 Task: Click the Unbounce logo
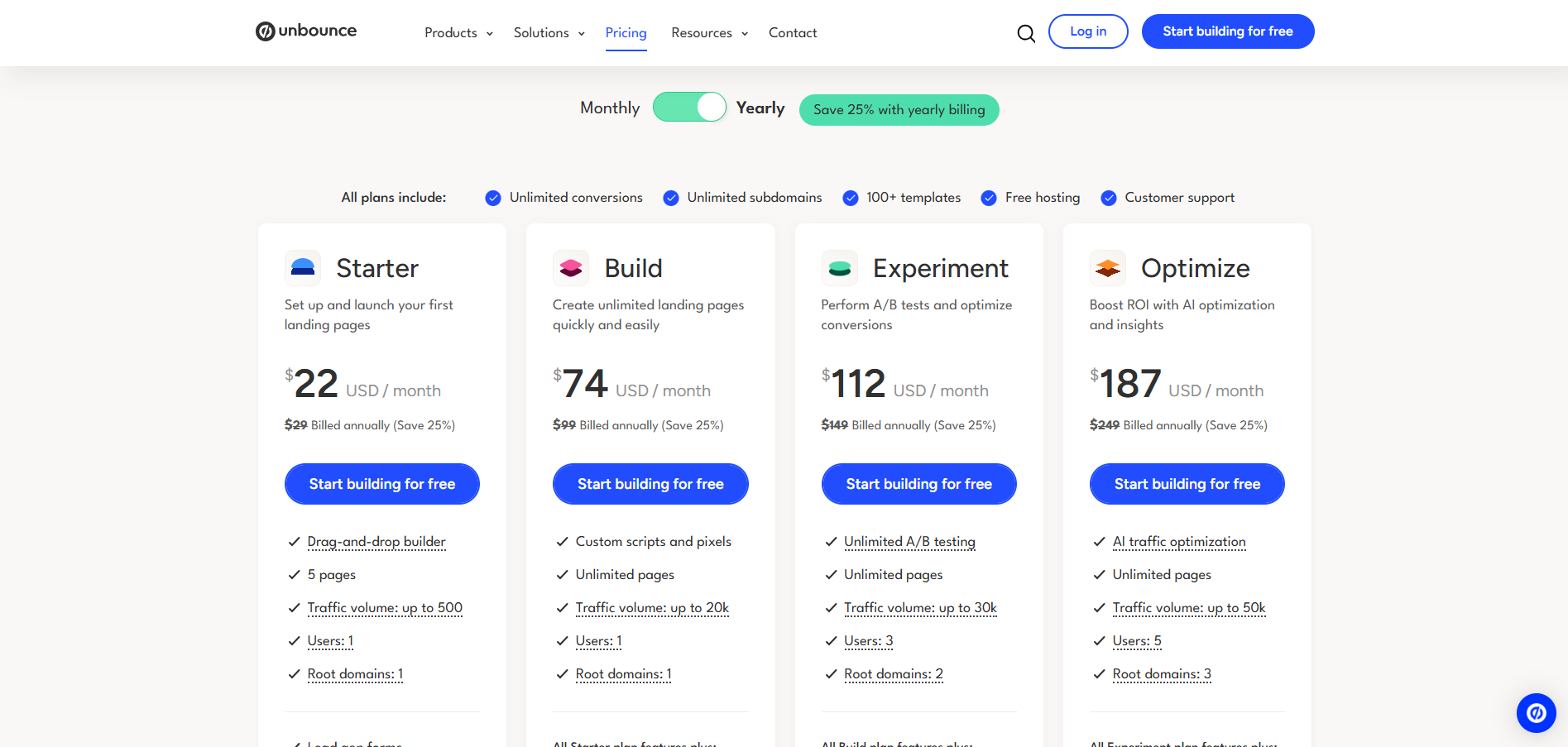305,31
